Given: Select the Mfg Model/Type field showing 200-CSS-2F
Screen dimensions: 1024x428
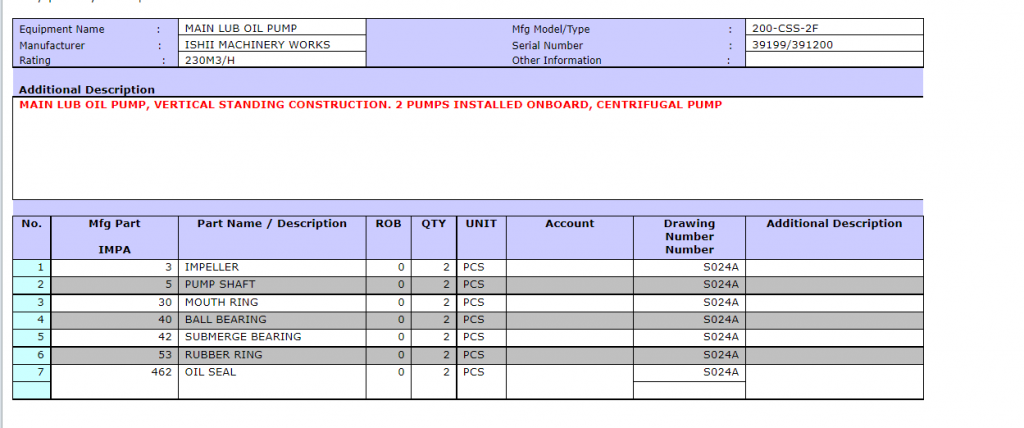Looking at the screenshot, I should 834,29.
